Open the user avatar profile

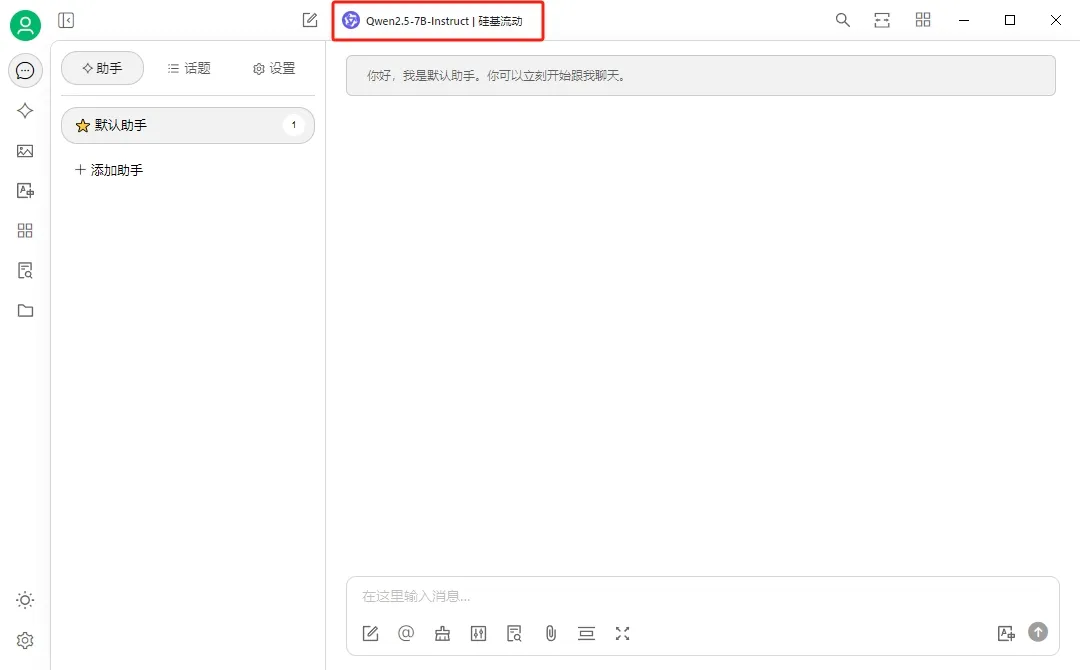(x=25, y=25)
